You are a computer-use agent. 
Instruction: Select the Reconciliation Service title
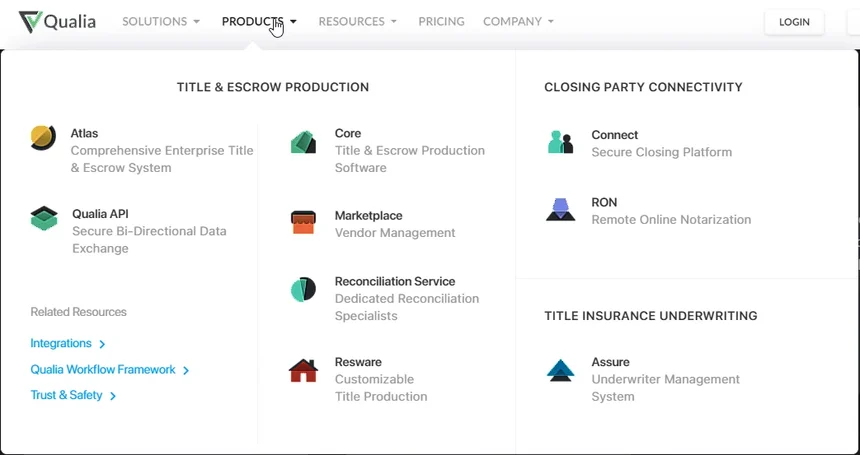pyautogui.click(x=395, y=281)
